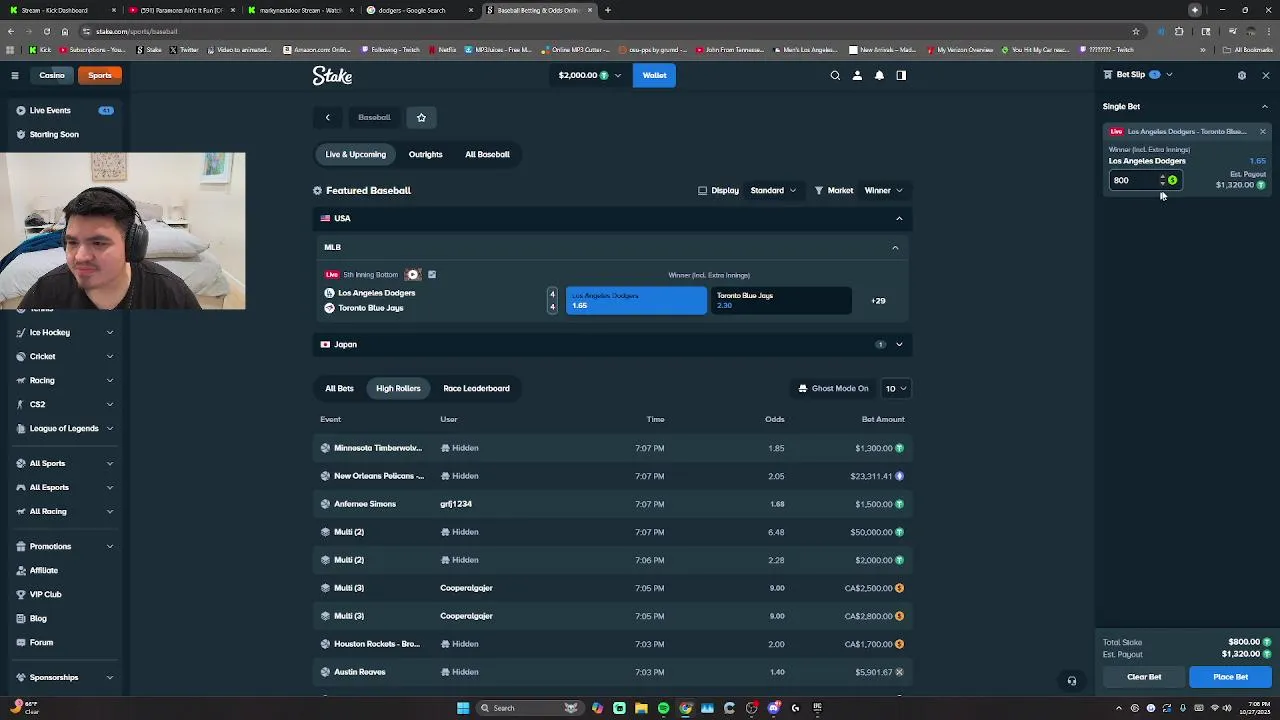Collapse the USA section
Viewport: 1280px width, 720px height.
899,218
